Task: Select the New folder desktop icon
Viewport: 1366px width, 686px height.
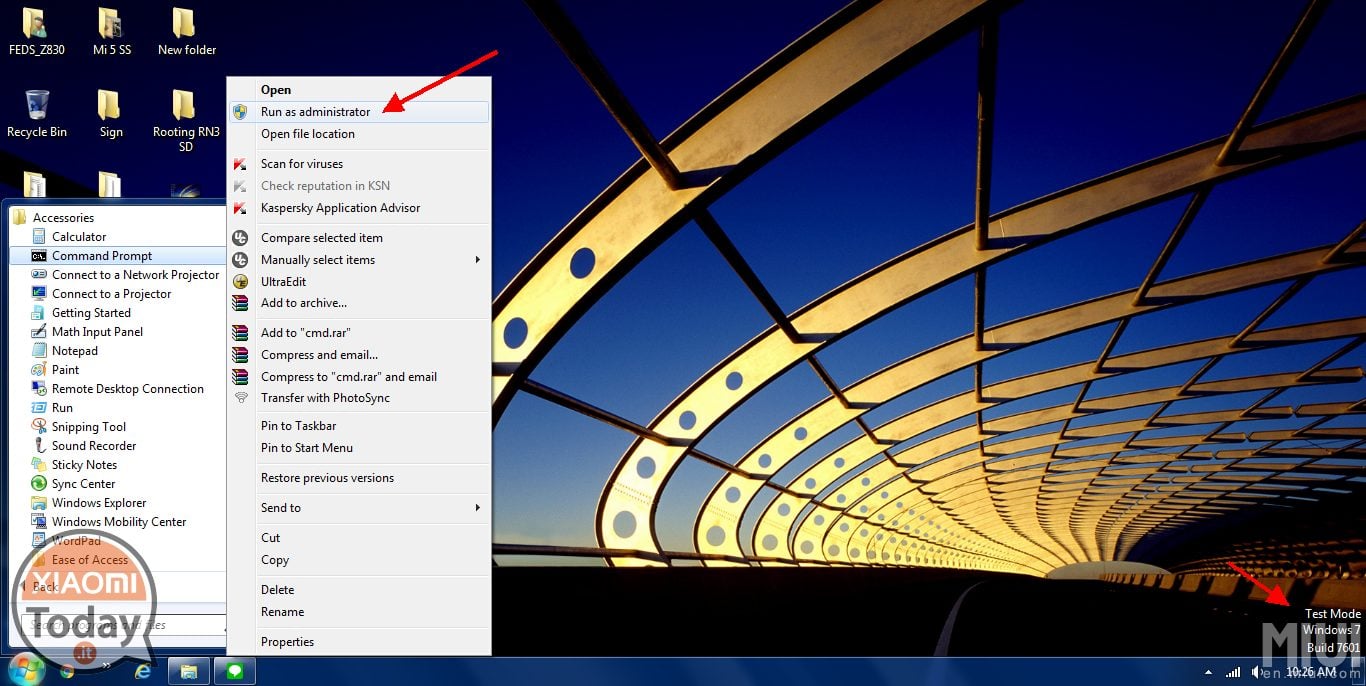Action: point(186,31)
